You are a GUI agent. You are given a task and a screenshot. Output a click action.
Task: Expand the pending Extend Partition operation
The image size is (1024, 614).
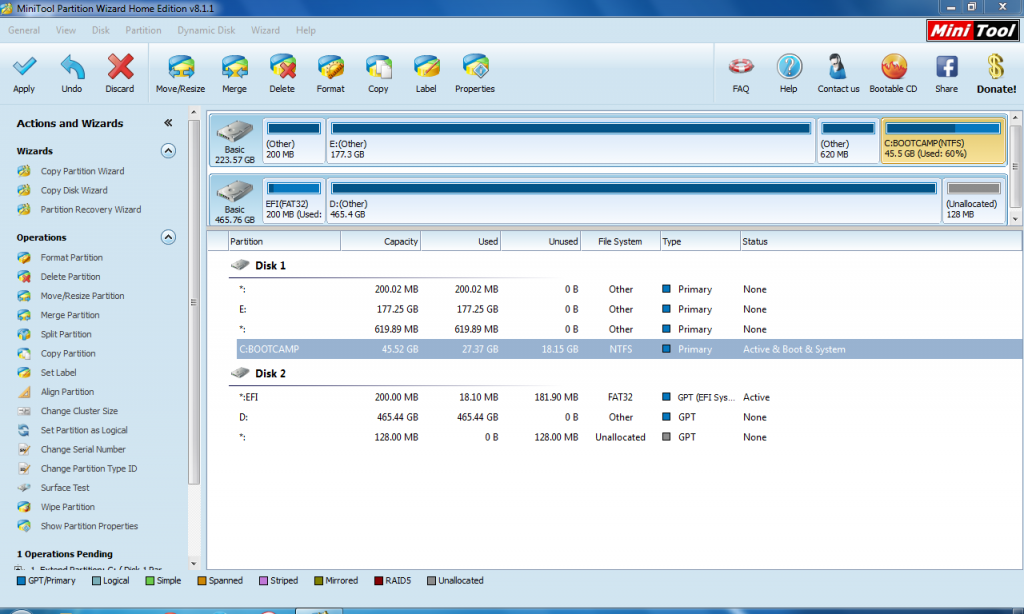click(x=19, y=570)
